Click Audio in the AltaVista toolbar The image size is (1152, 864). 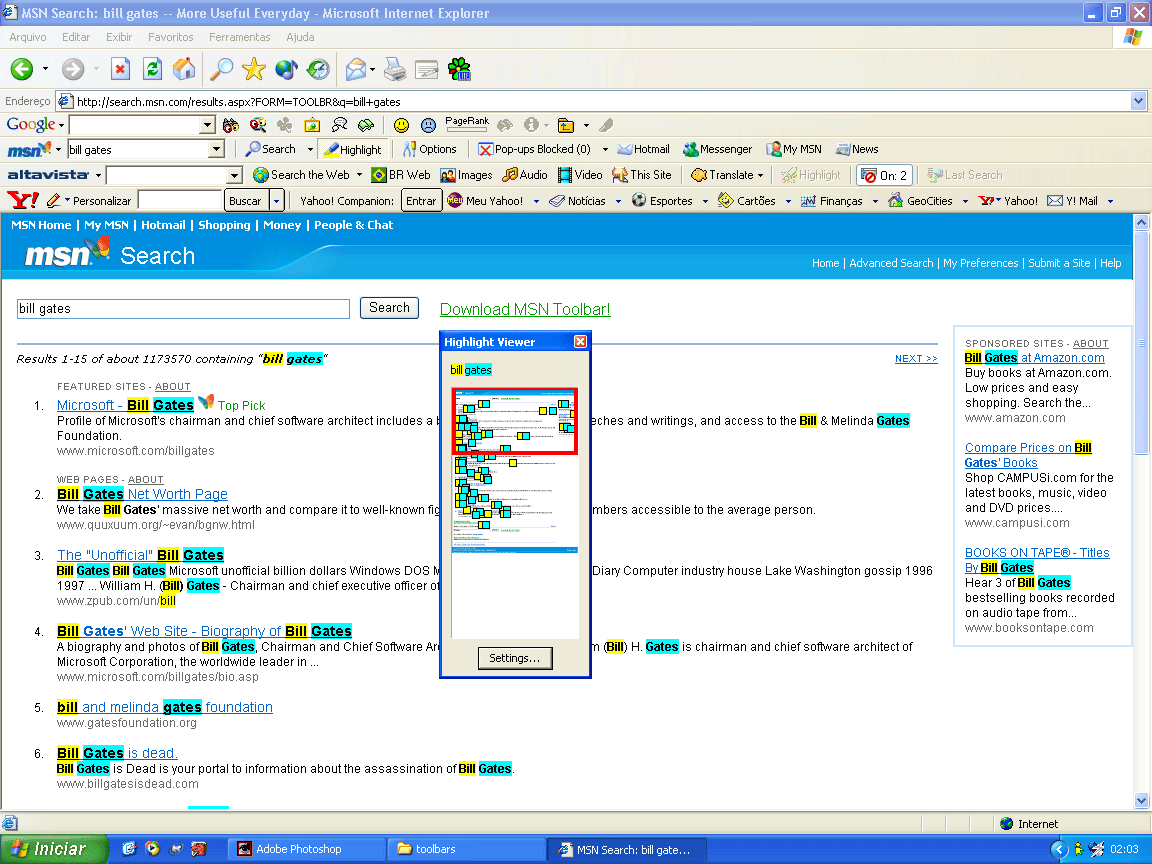525,175
